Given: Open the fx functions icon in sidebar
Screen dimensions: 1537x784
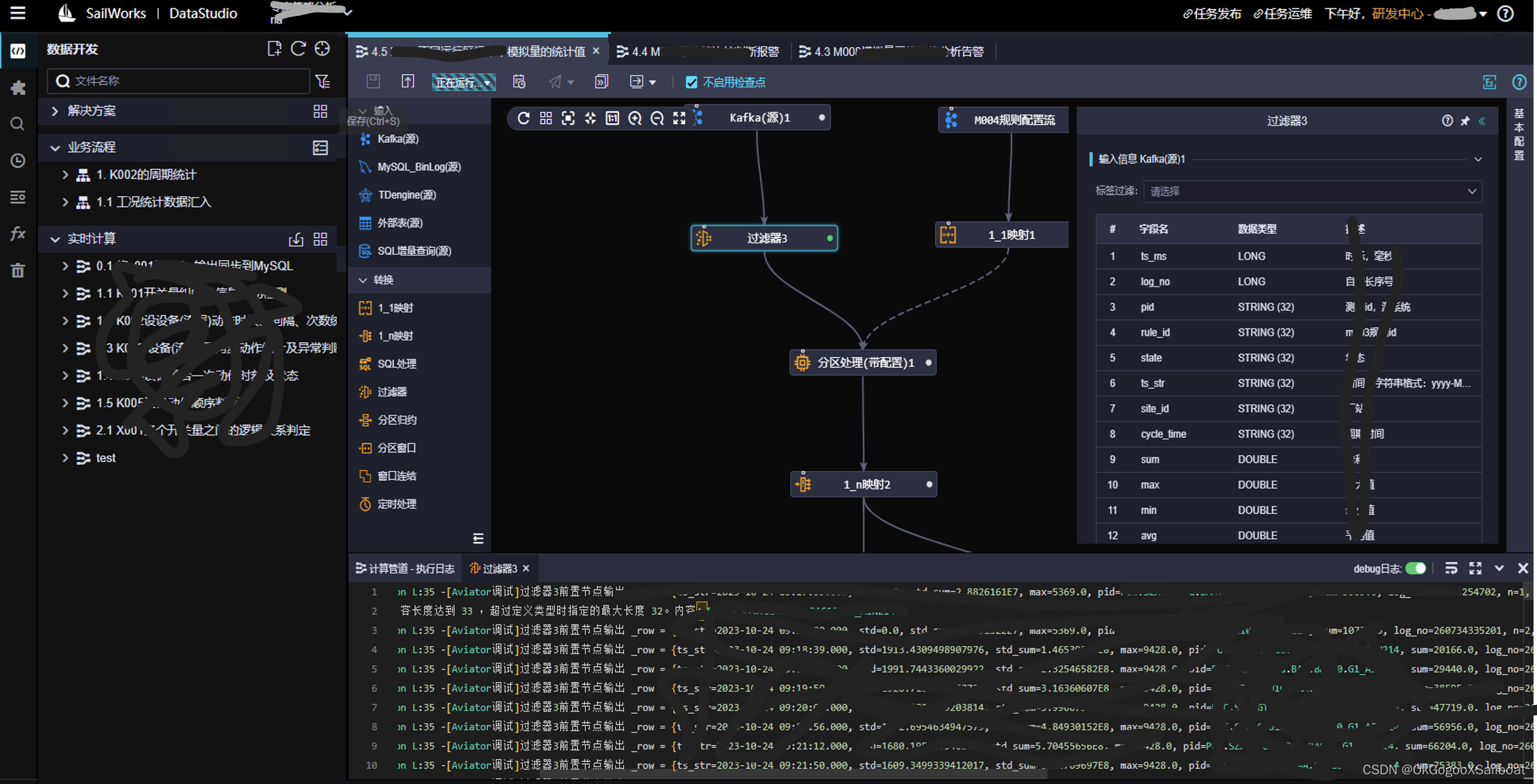Looking at the screenshot, I should (x=18, y=233).
